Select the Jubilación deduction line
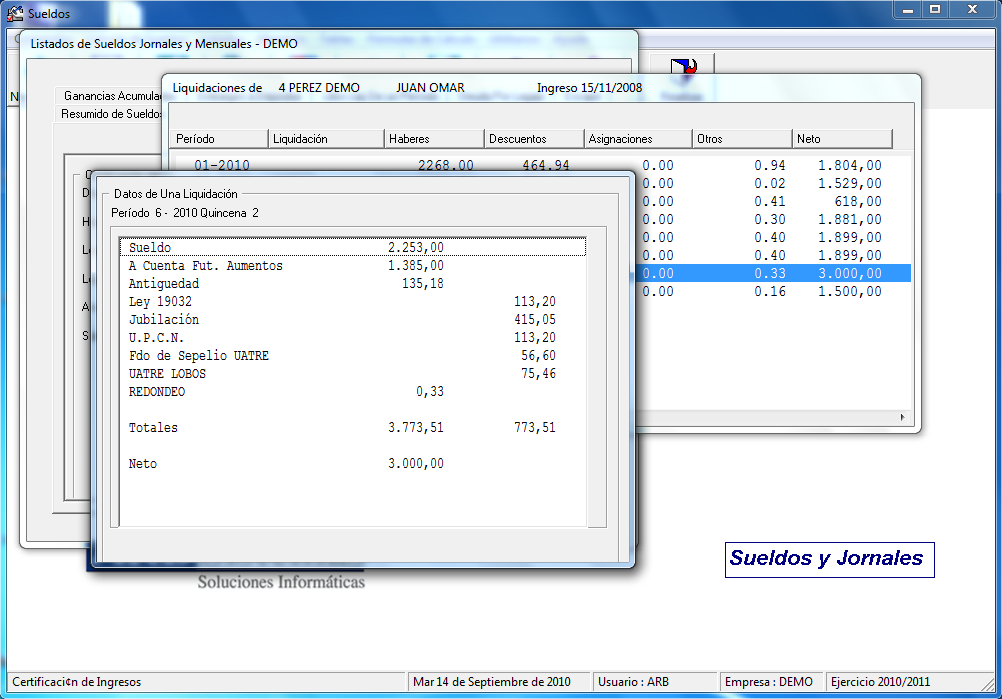The width and height of the screenshot is (1002, 699). [x=353, y=319]
